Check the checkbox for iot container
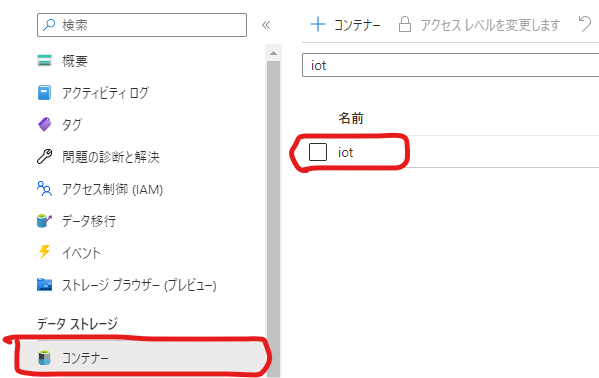Screen dimensions: 599x378 click(x=318, y=152)
